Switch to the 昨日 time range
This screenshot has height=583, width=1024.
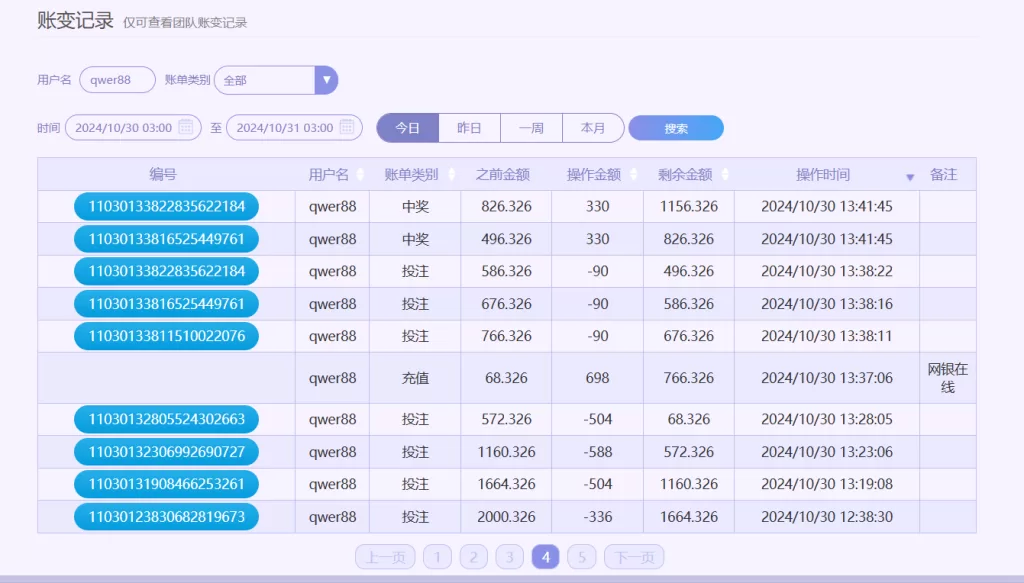click(x=470, y=128)
